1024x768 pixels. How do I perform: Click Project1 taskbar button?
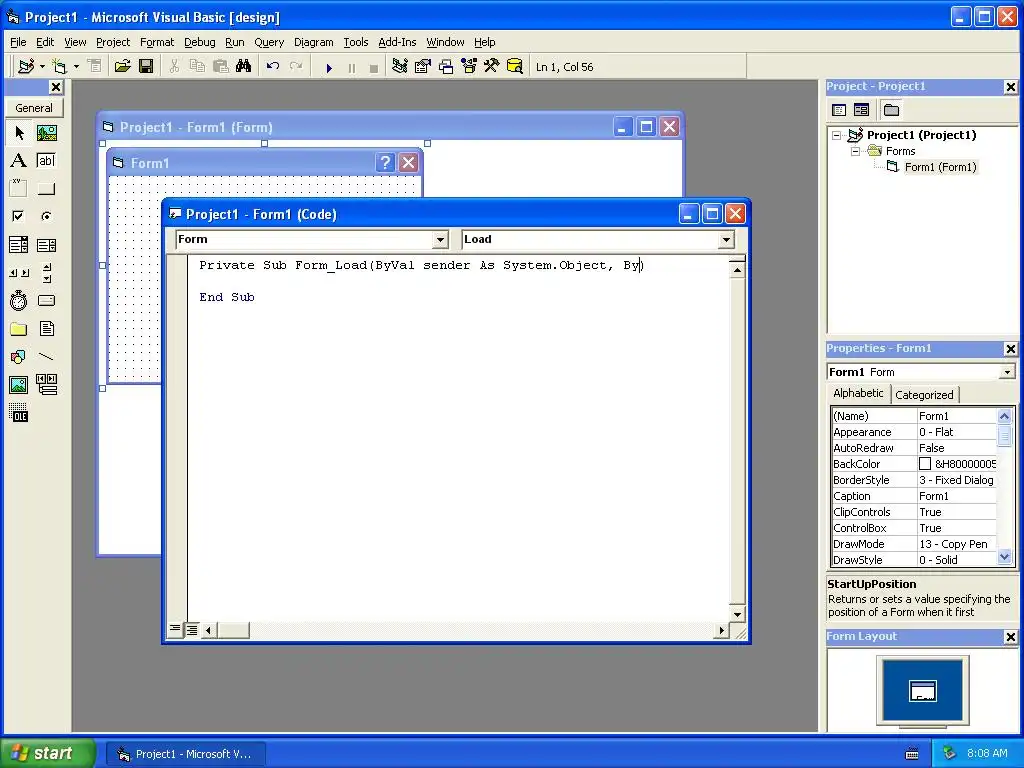point(185,754)
